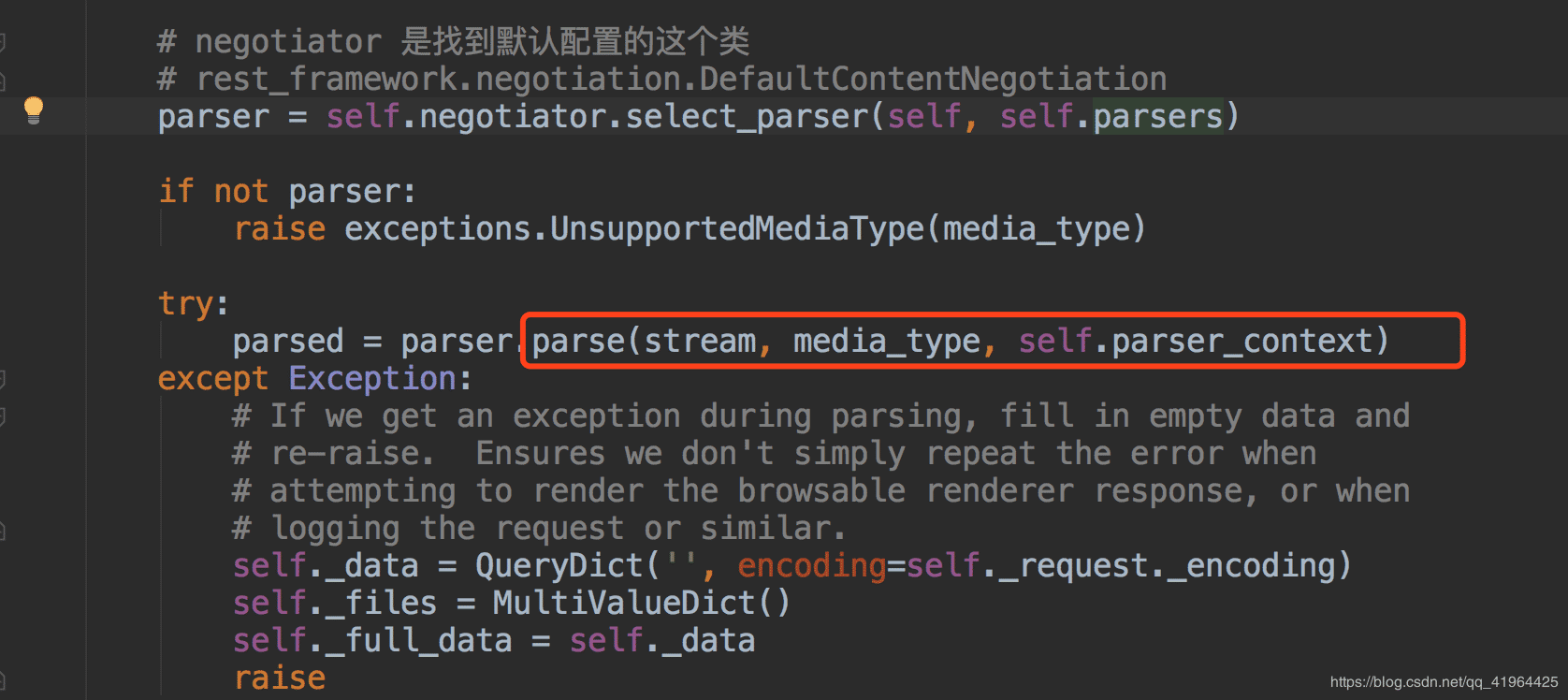
Task: Click the 'QueryDict' constructor call
Action: (559, 566)
